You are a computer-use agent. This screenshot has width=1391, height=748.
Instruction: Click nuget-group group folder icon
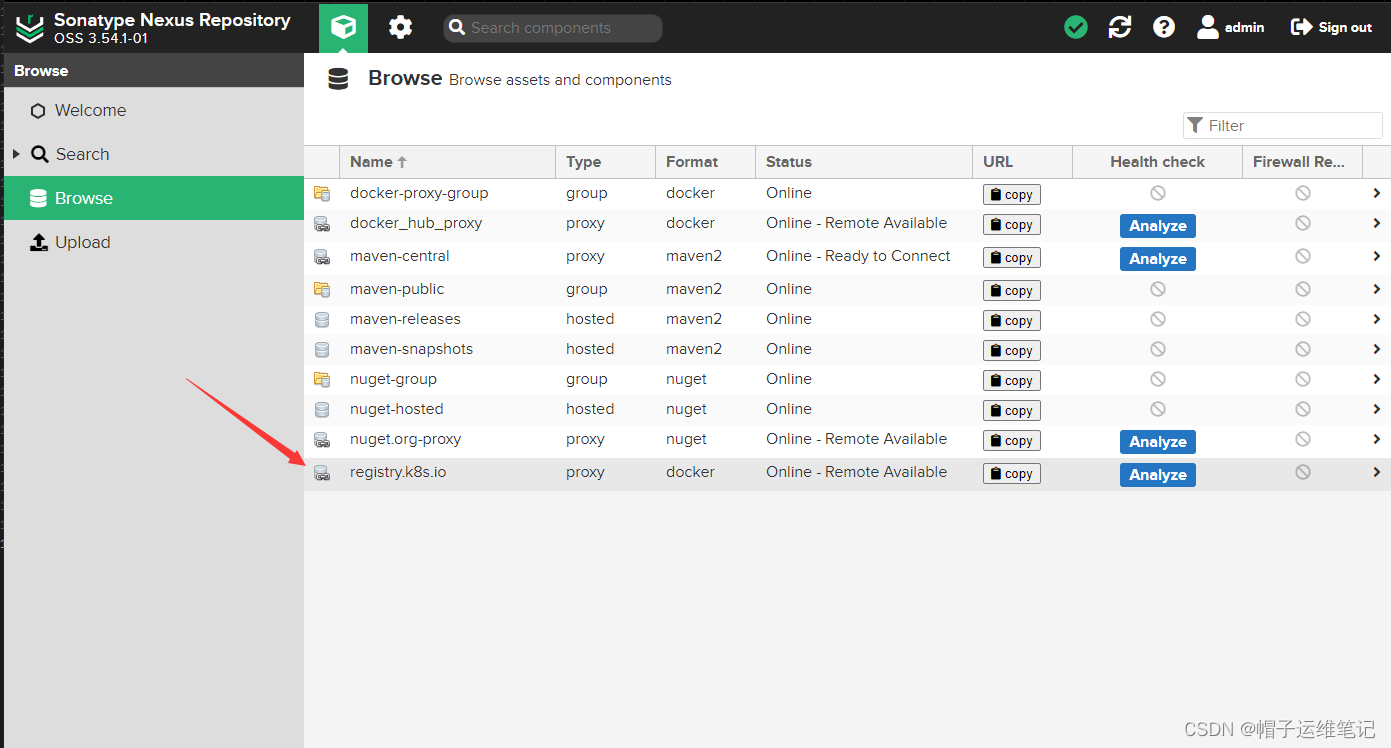tap(321, 379)
